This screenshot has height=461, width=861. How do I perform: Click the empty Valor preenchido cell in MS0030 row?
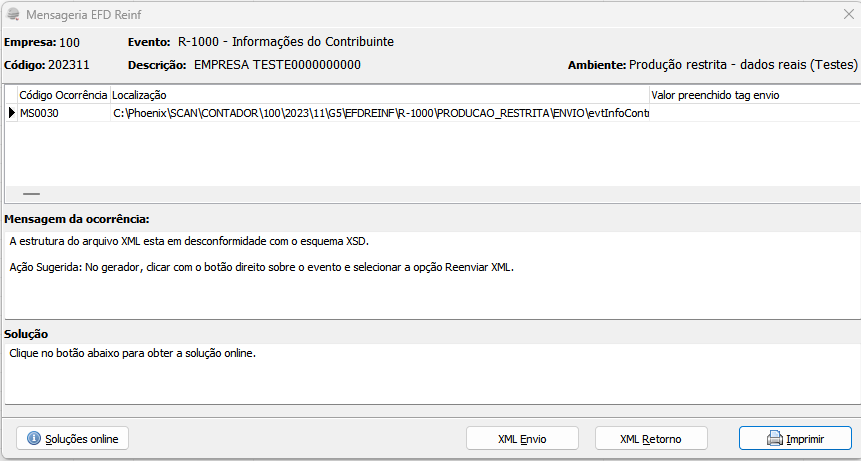[755, 114]
